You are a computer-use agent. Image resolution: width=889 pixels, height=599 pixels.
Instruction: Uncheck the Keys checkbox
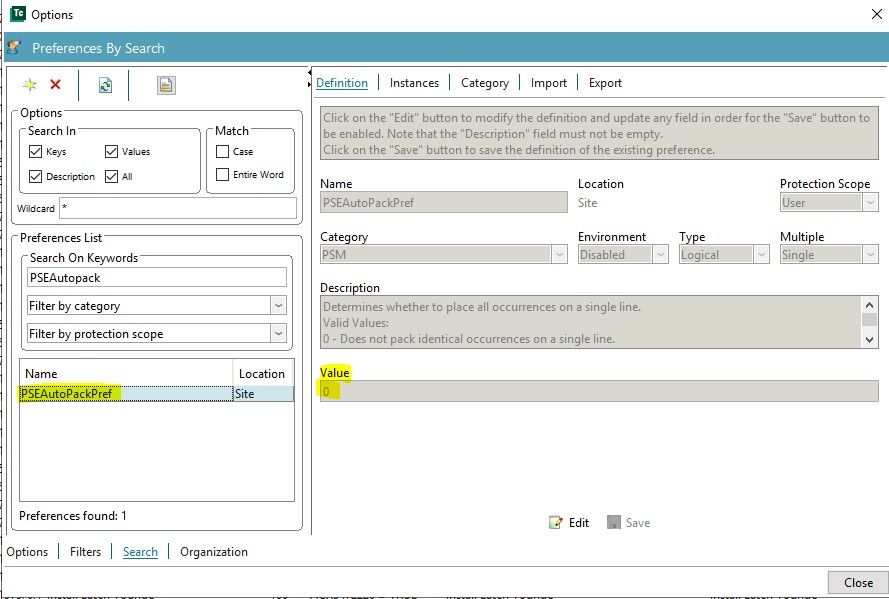pyautogui.click(x=36, y=152)
